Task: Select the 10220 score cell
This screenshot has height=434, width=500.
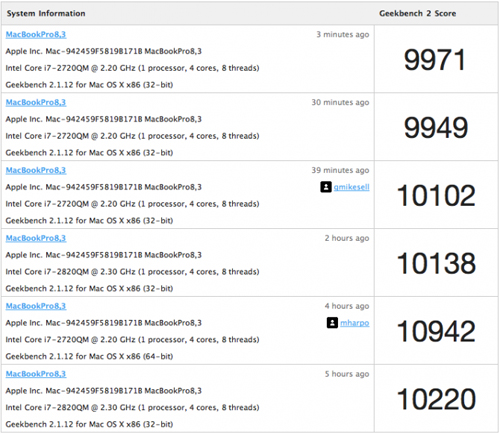Action: [x=436, y=399]
